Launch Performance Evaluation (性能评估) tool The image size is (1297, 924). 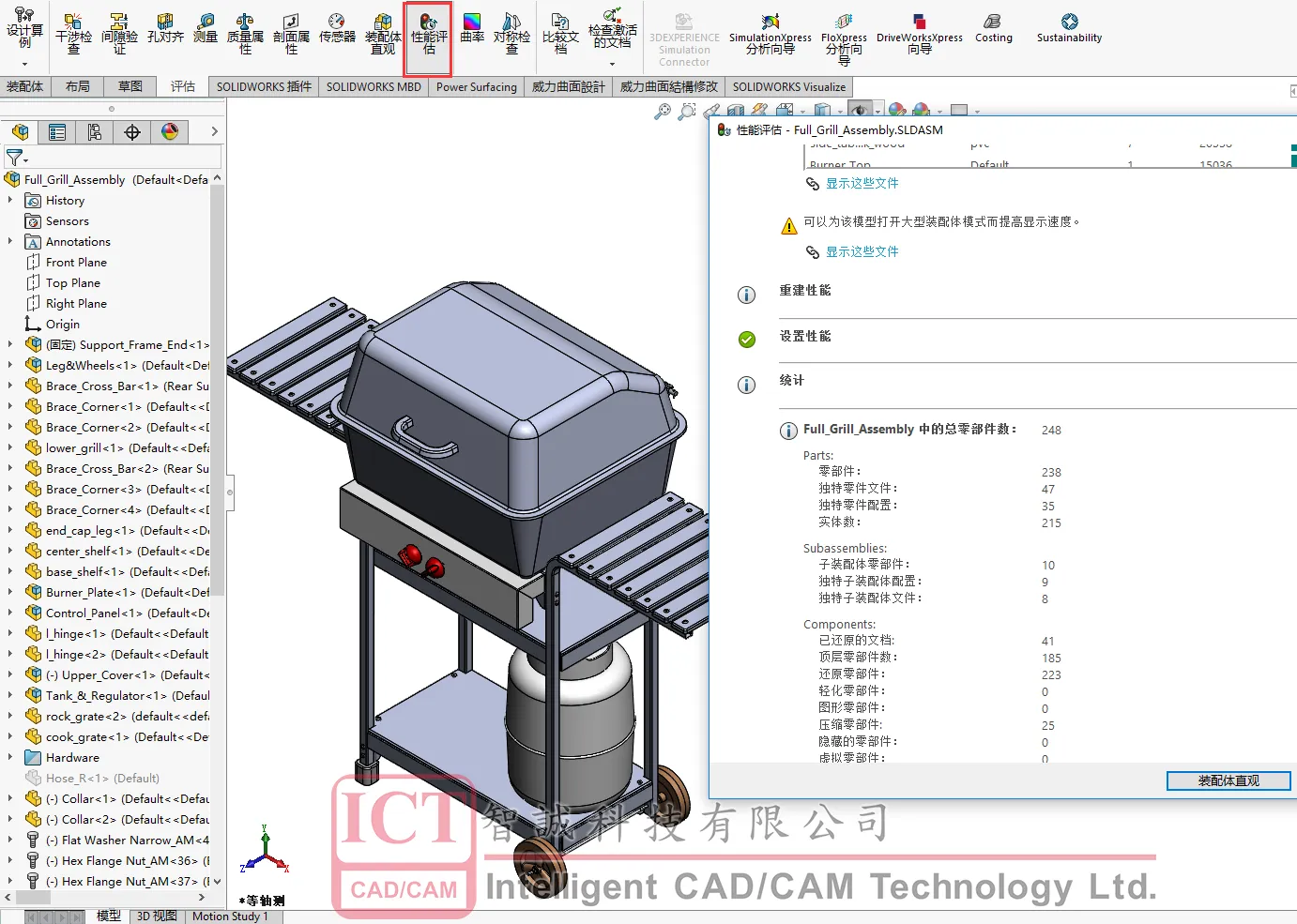coord(428,34)
